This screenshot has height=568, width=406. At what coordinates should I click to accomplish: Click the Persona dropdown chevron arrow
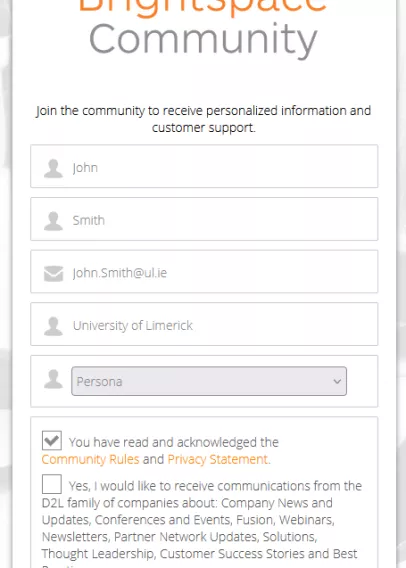pos(337,381)
